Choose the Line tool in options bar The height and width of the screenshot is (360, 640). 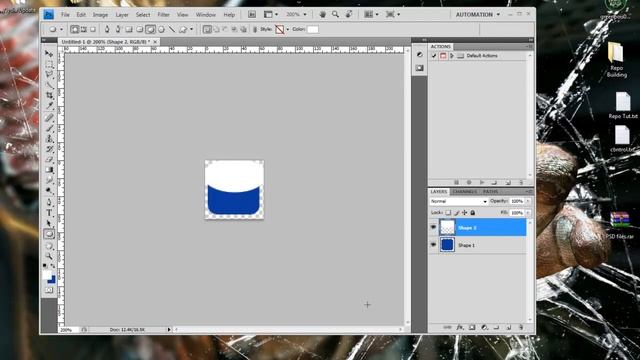[x=172, y=29]
